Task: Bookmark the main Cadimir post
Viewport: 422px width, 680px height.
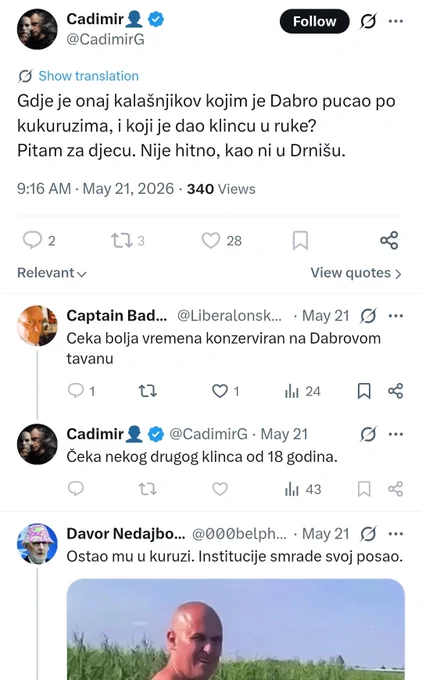Action: click(300, 240)
